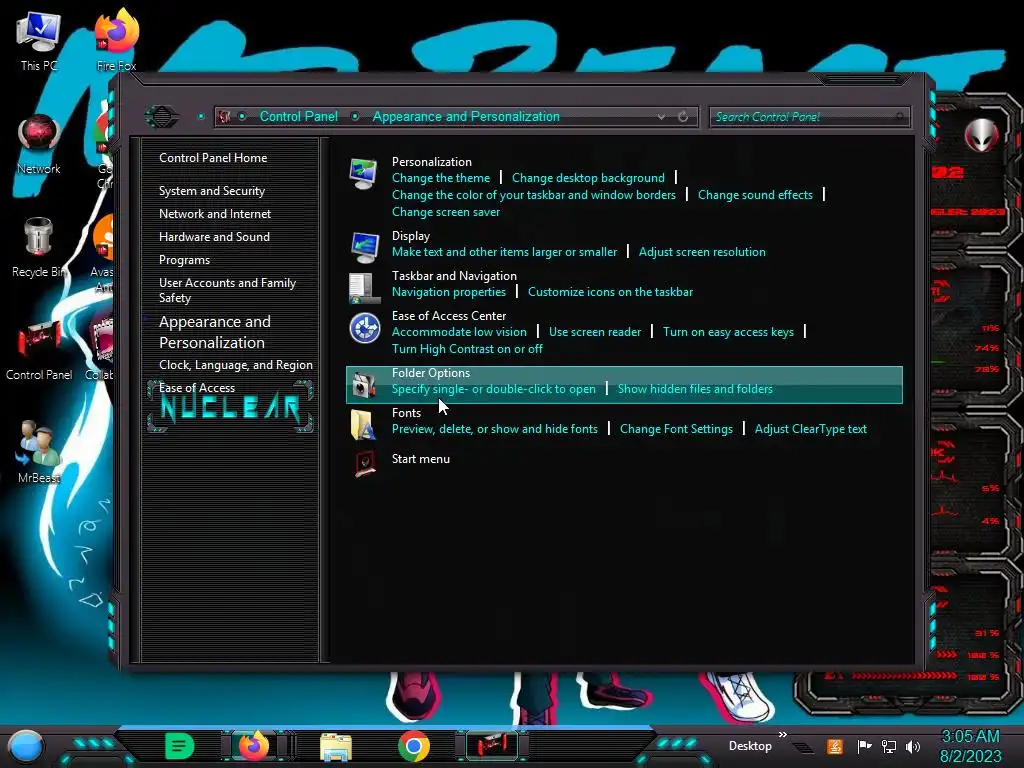Click Use screen reader link
Image resolution: width=1024 pixels, height=768 pixels.
[x=595, y=332]
